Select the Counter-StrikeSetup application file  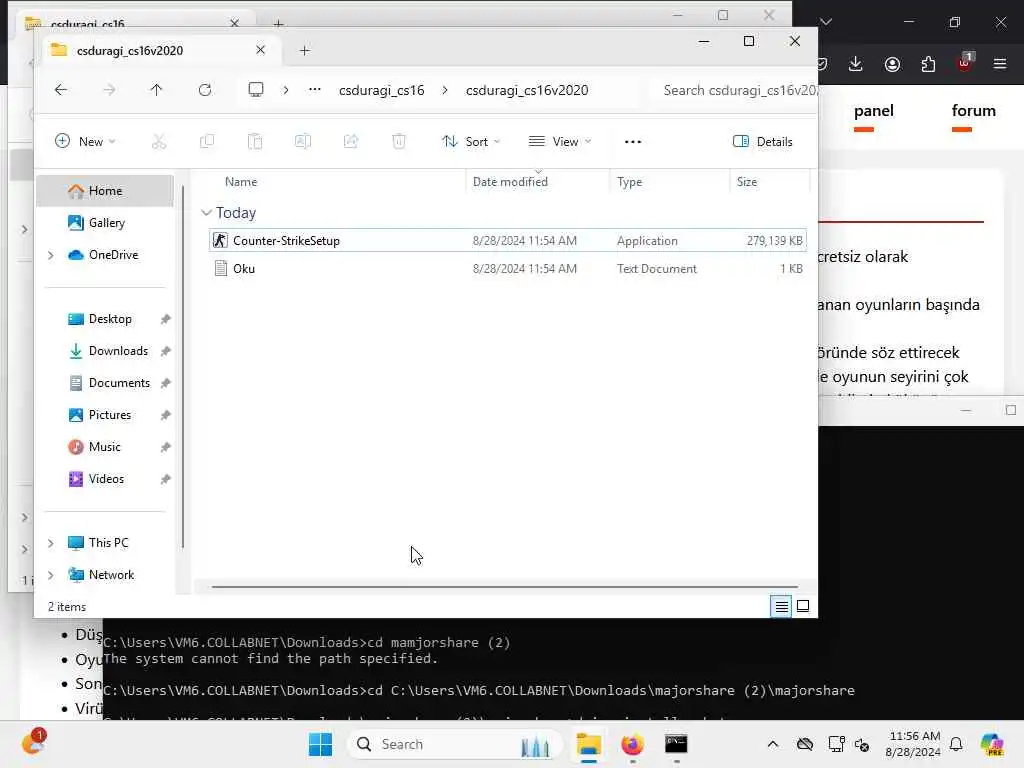[x=507, y=240]
